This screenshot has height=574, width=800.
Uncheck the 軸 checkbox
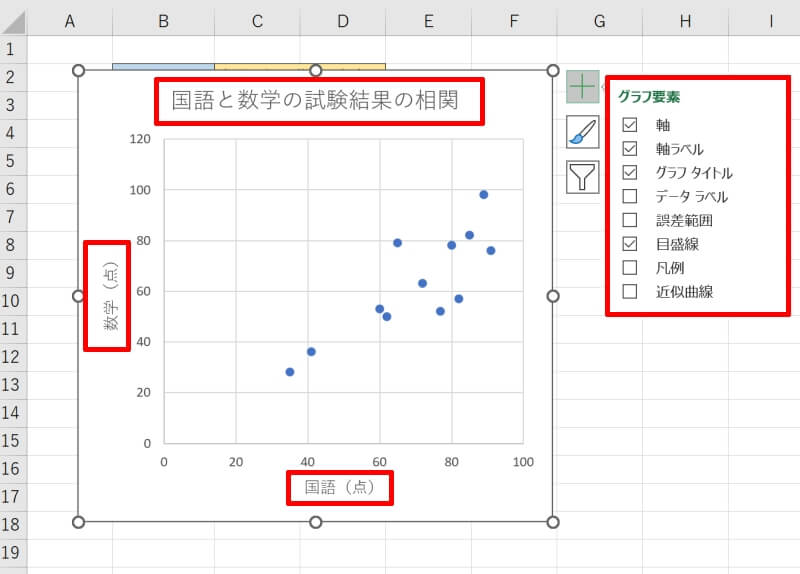[630, 124]
